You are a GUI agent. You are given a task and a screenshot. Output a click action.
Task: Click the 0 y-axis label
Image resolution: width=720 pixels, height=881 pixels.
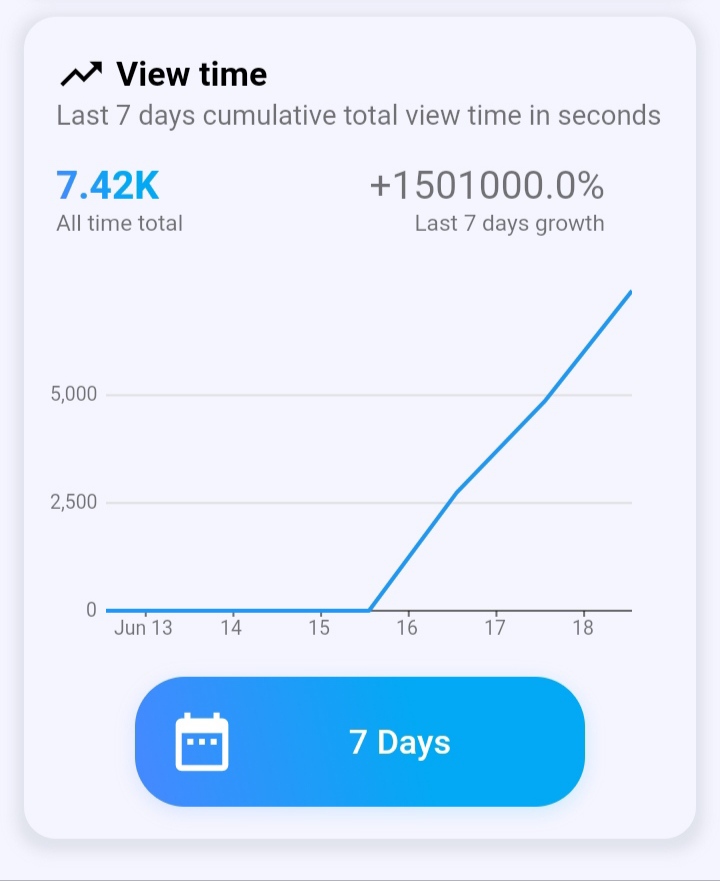(91, 610)
